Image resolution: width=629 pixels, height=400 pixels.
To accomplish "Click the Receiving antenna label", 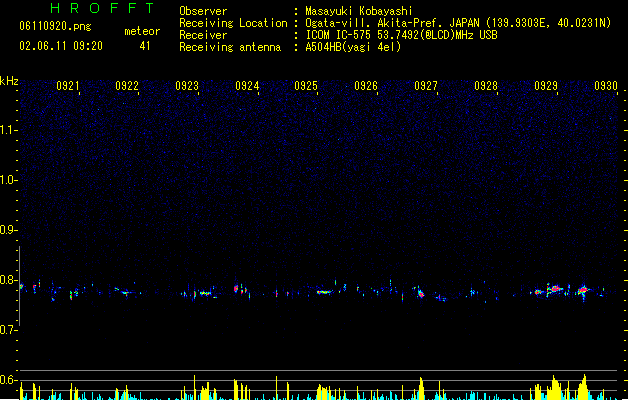I will pos(230,47).
